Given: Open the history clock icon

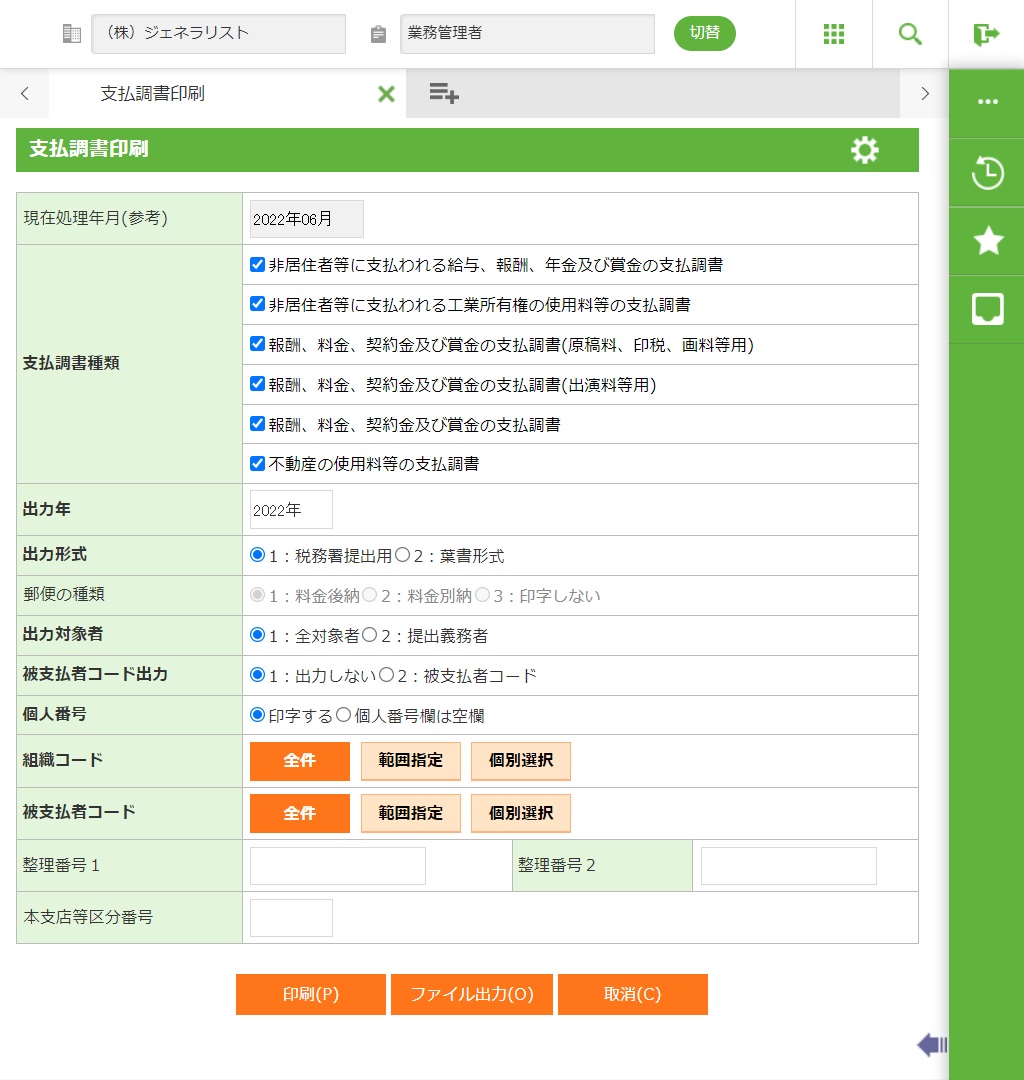Looking at the screenshot, I should point(987,173).
